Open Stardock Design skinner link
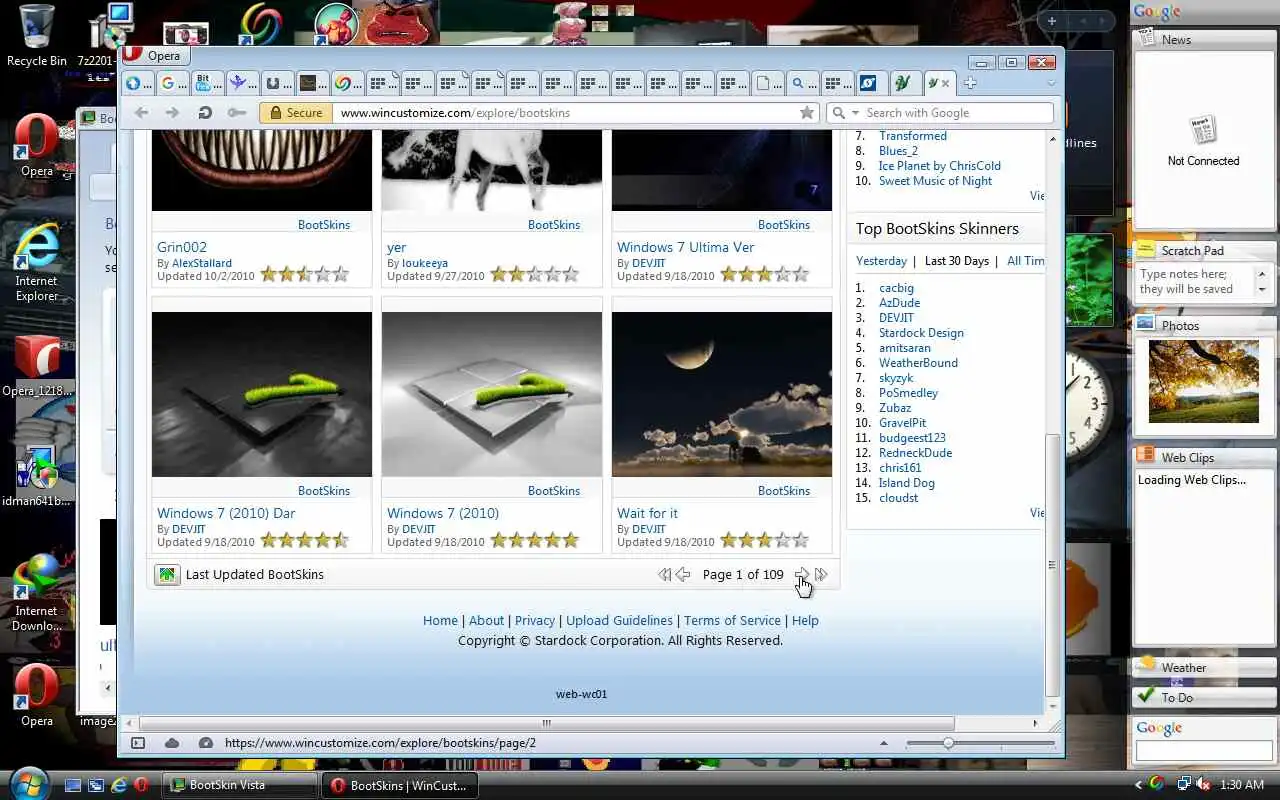Viewport: 1280px width, 800px height. point(921,333)
